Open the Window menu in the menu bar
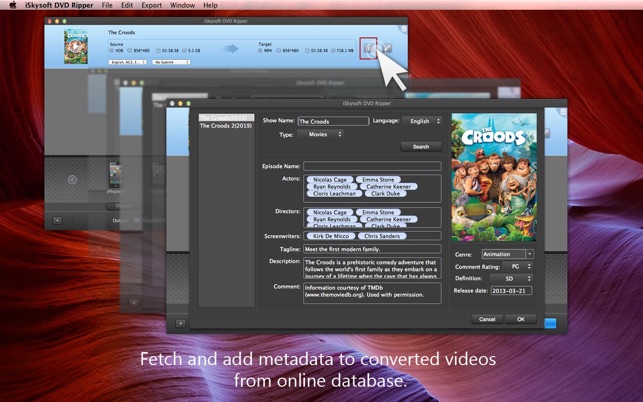643x402 pixels. (182, 5)
